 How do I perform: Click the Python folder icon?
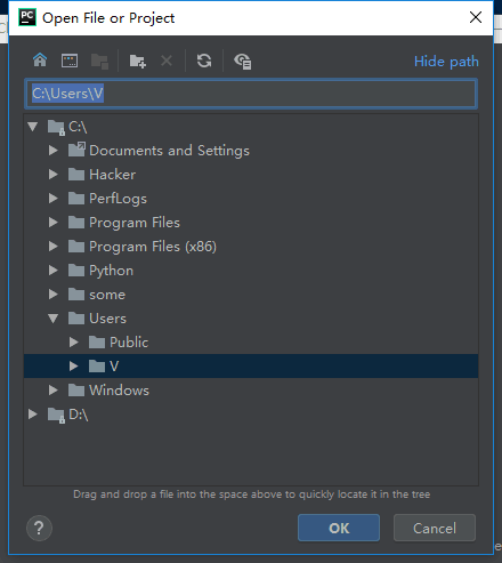[76, 270]
